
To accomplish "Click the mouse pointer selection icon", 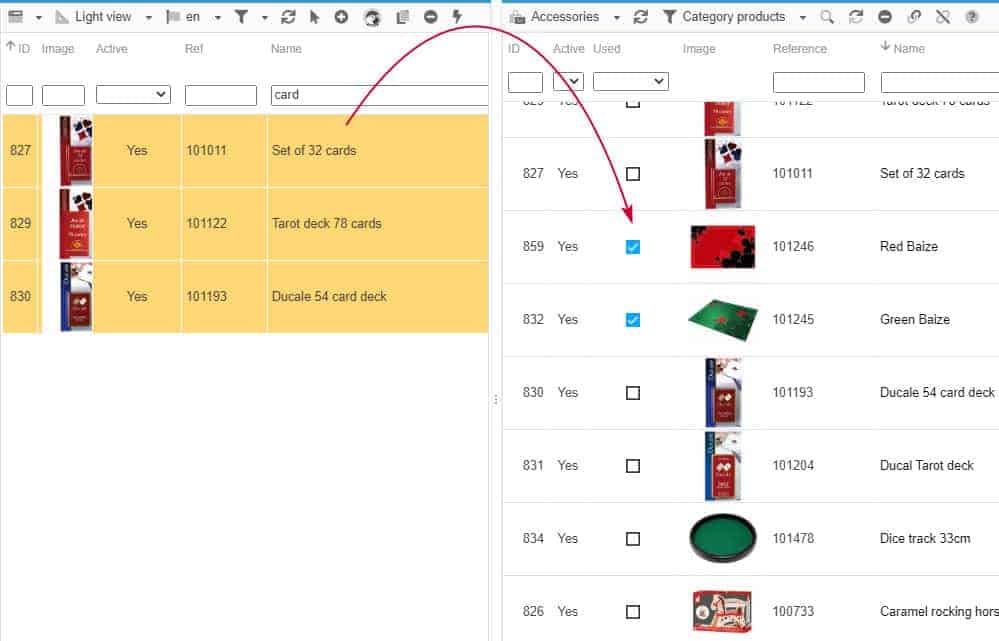I will tap(315, 17).
